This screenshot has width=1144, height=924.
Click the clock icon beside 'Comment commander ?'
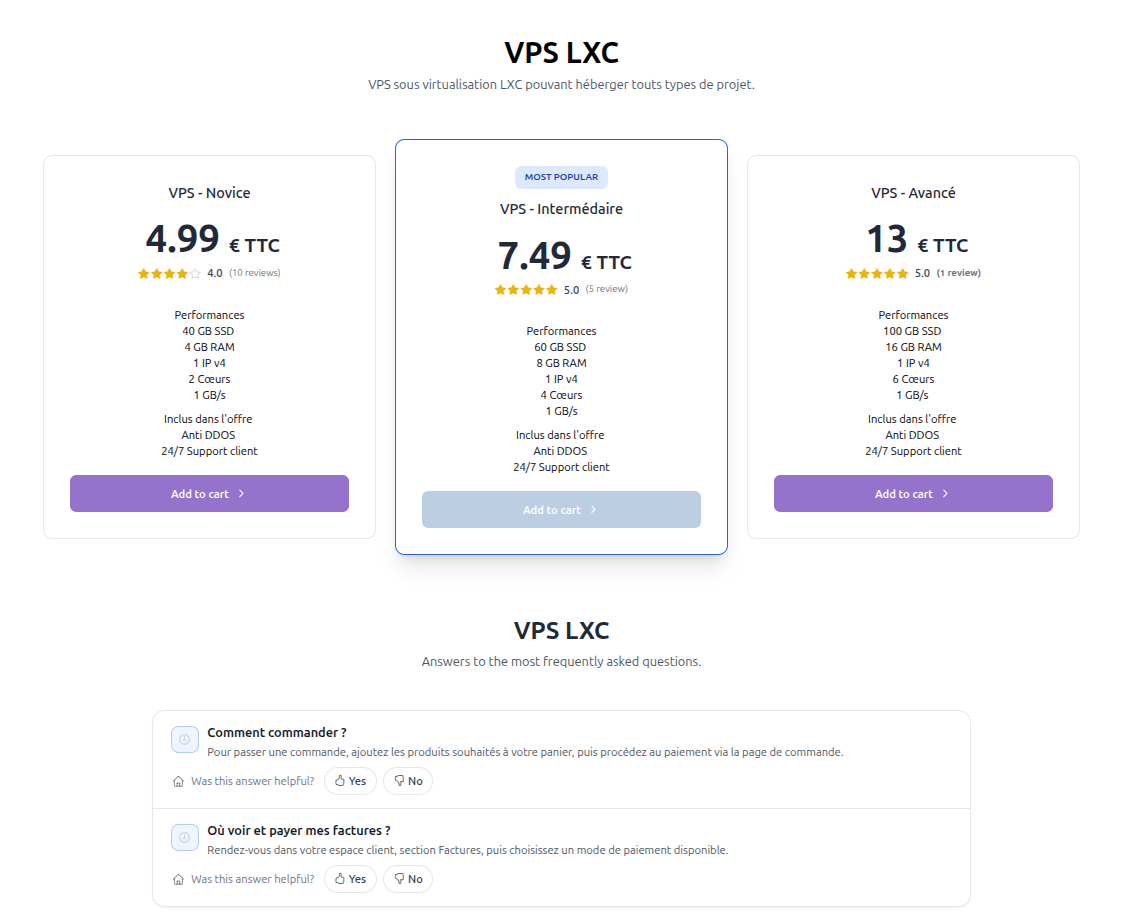click(x=185, y=738)
